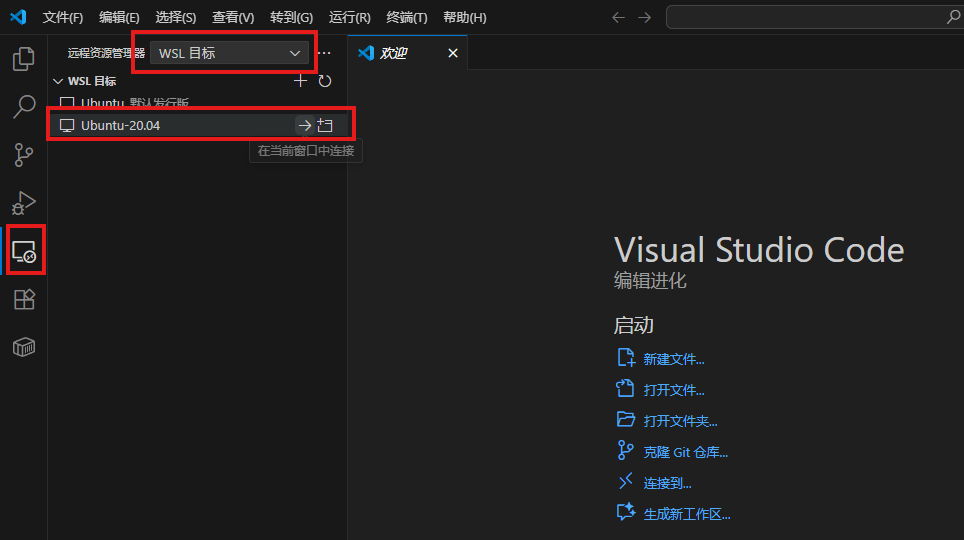Screen dimensions: 964x540
Task: Click the 启动 section heading
Action: [633, 325]
